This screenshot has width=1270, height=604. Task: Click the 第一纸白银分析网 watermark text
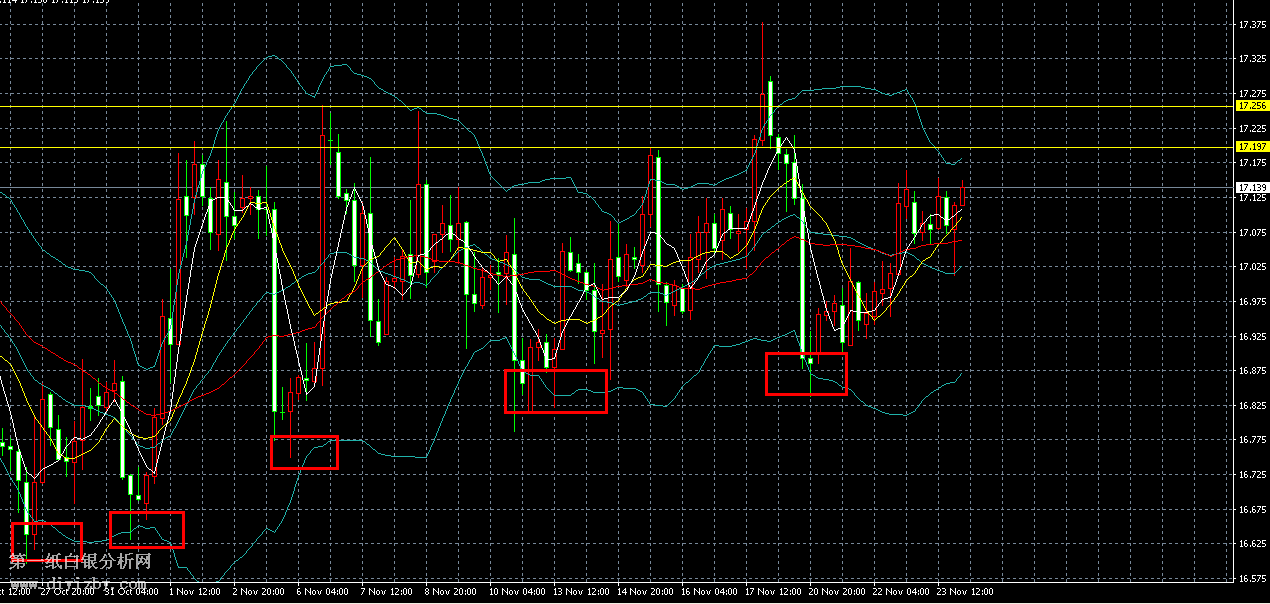tap(80, 563)
